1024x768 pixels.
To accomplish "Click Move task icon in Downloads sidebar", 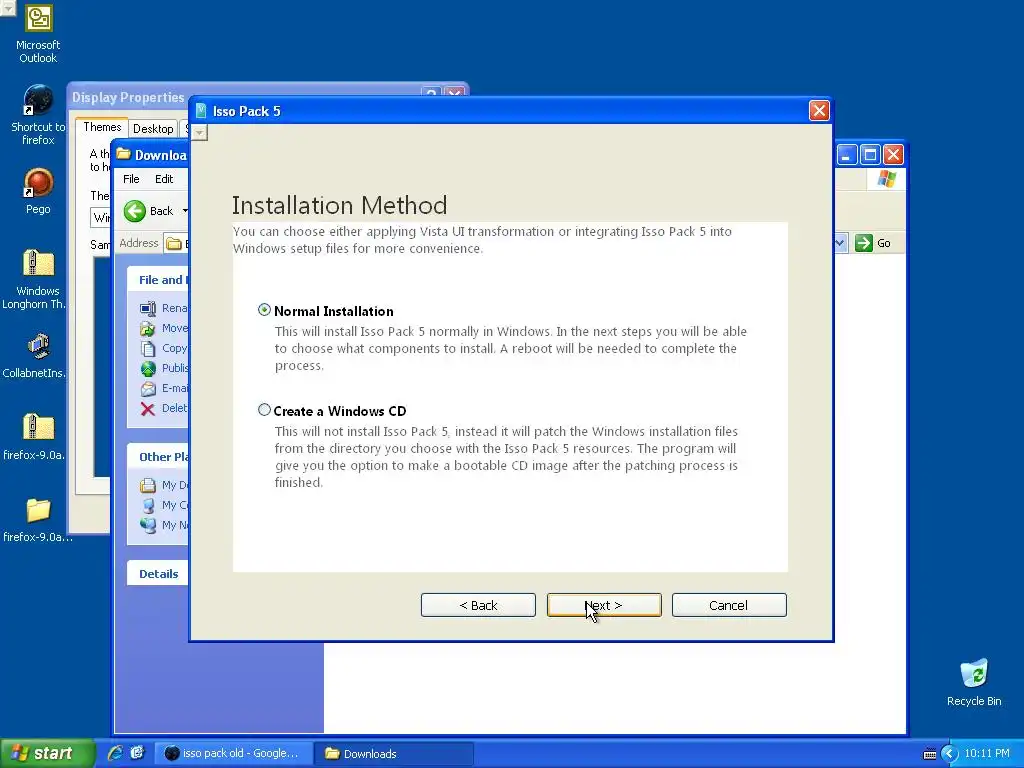I will pyautogui.click(x=148, y=328).
